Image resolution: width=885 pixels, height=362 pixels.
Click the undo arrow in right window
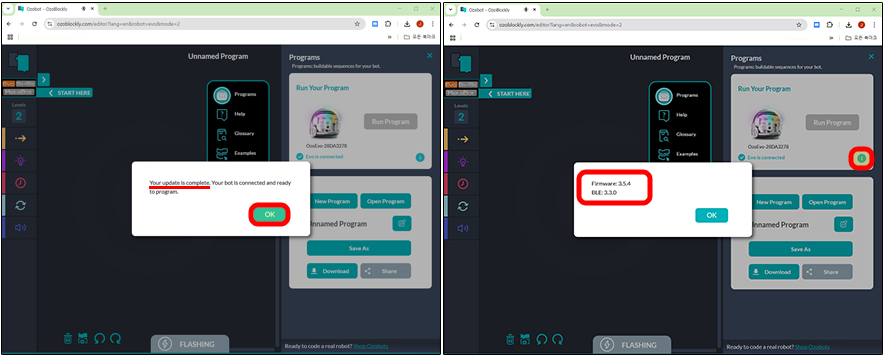pos(542,339)
